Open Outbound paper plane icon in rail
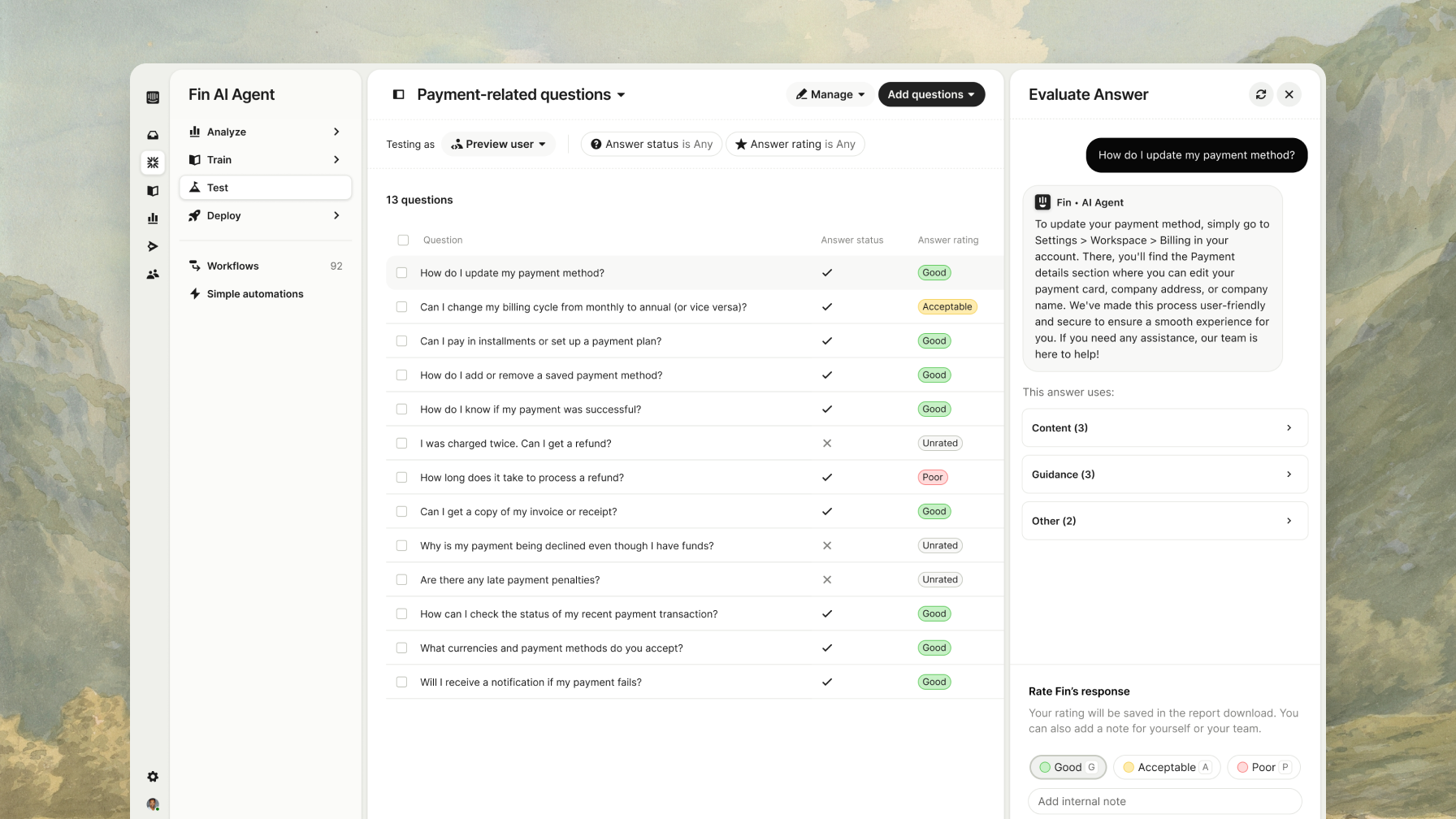Viewport: 1456px width, 819px height. [153, 246]
